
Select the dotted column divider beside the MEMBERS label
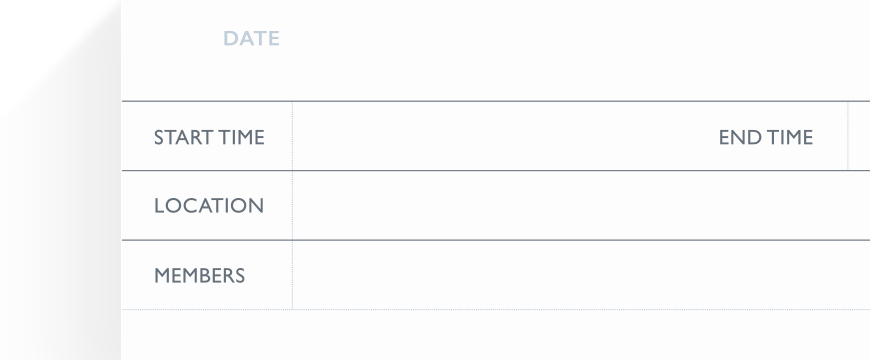292,275
